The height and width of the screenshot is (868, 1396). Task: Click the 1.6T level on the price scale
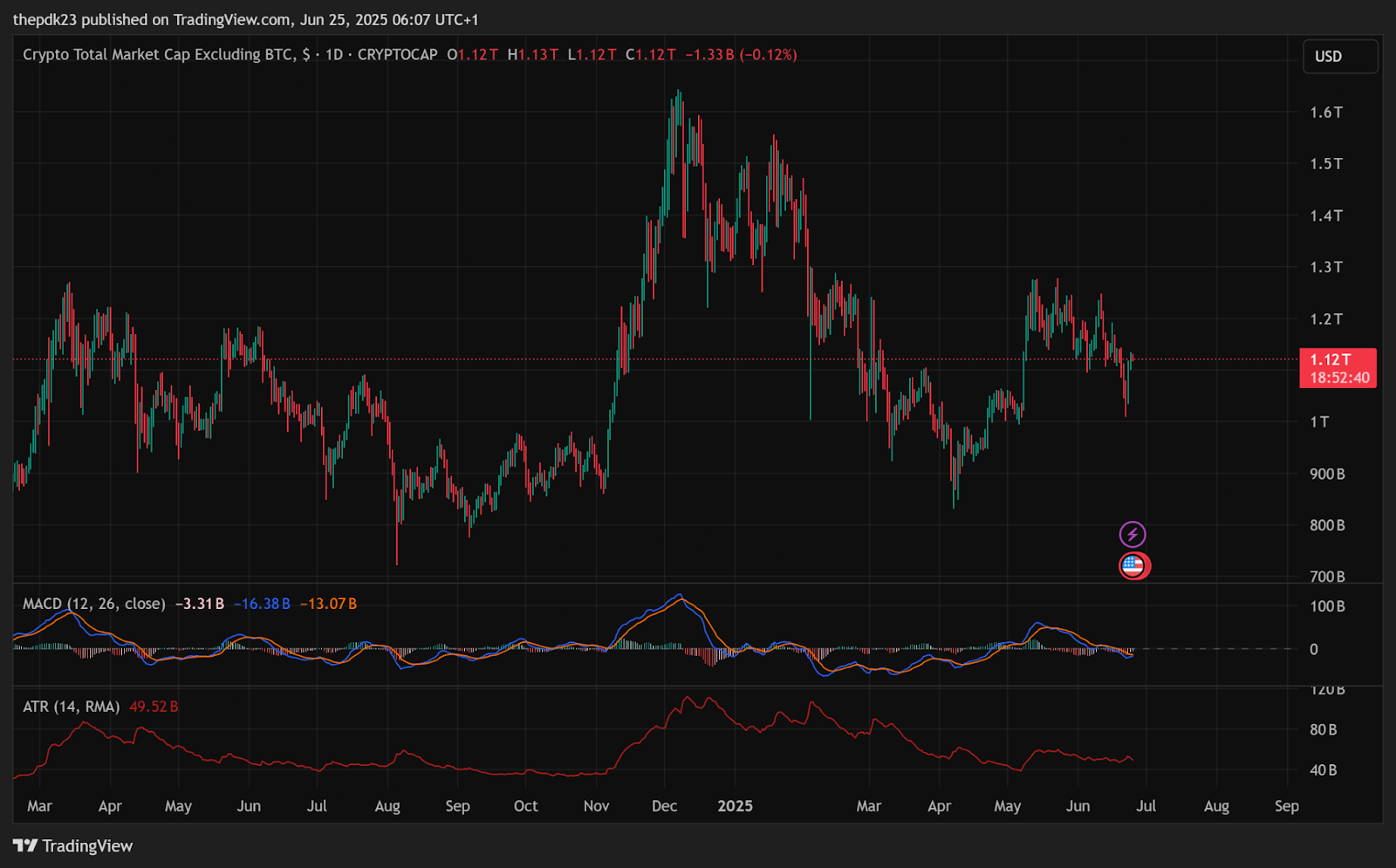(x=1325, y=113)
